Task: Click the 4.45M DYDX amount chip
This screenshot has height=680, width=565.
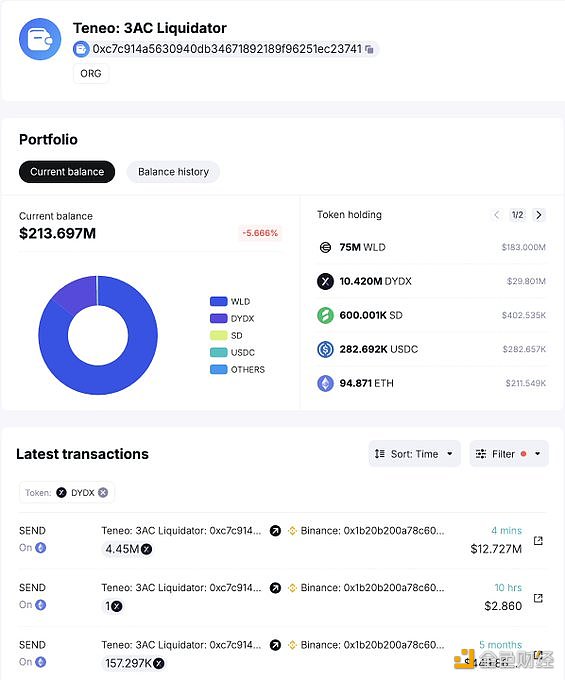Action: (128, 549)
